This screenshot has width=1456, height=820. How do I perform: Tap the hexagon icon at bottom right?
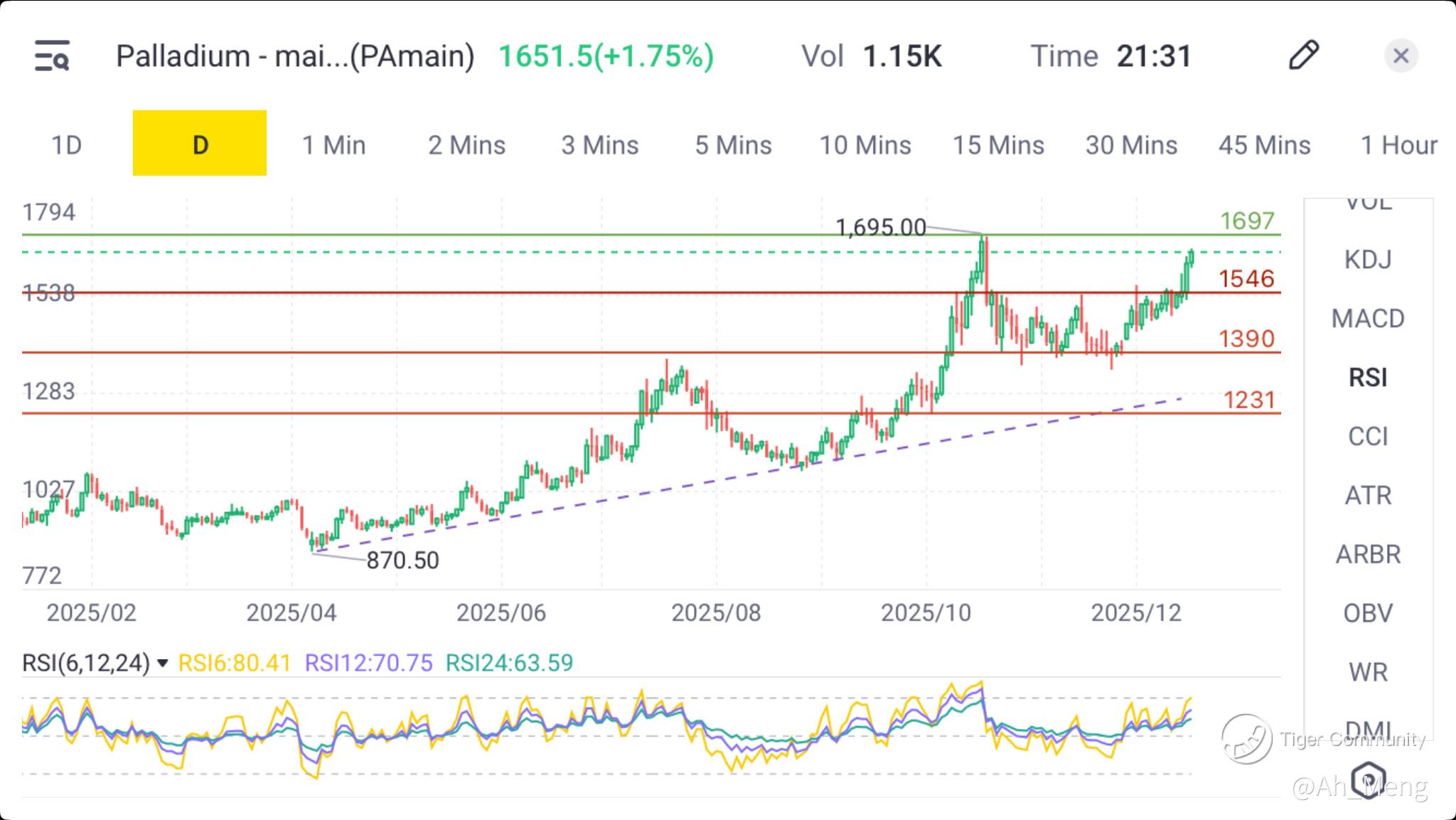(x=1369, y=779)
